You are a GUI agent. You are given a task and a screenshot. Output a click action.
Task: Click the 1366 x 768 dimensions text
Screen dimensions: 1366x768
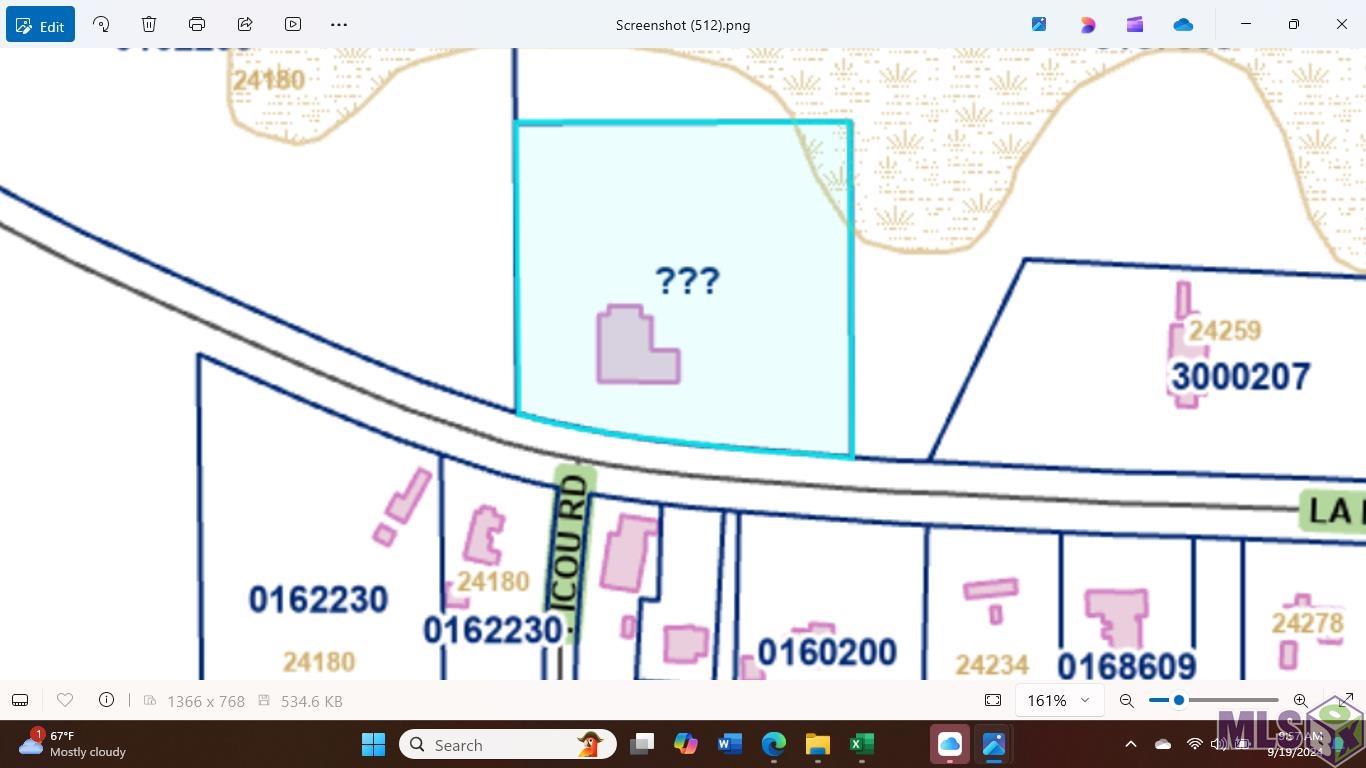(206, 701)
